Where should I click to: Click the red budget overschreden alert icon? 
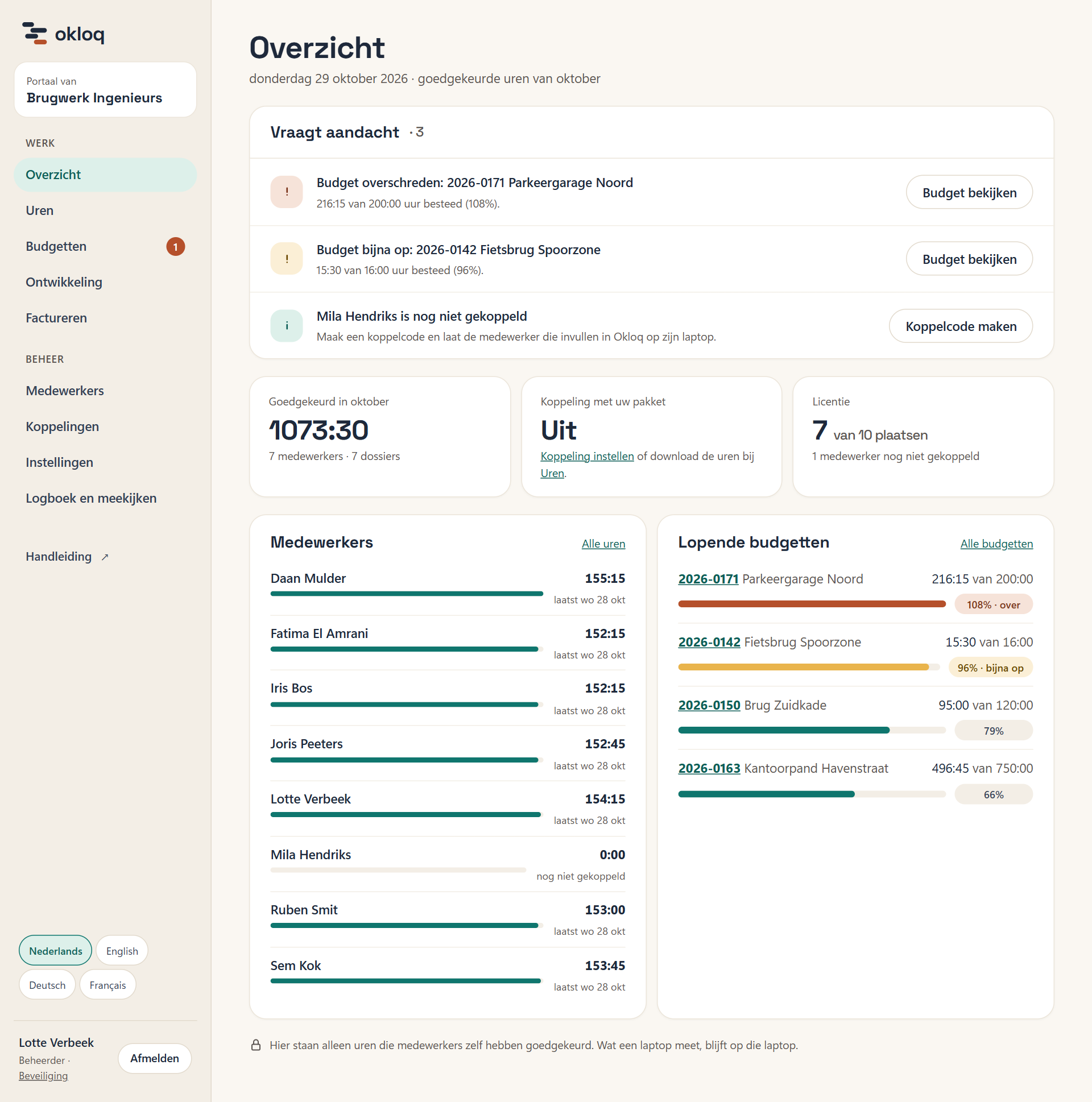click(287, 192)
